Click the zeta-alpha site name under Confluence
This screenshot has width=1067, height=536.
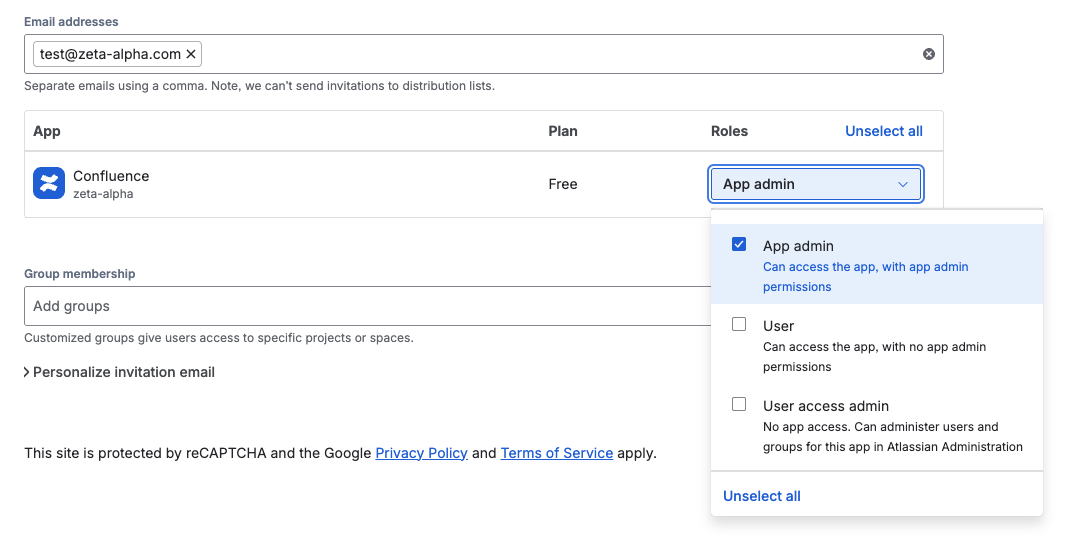103,194
